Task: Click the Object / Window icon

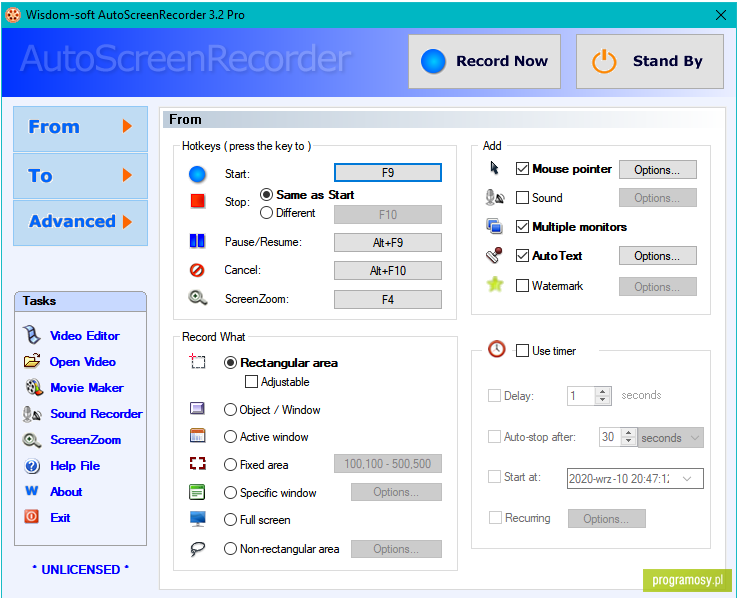Action: [x=197, y=408]
